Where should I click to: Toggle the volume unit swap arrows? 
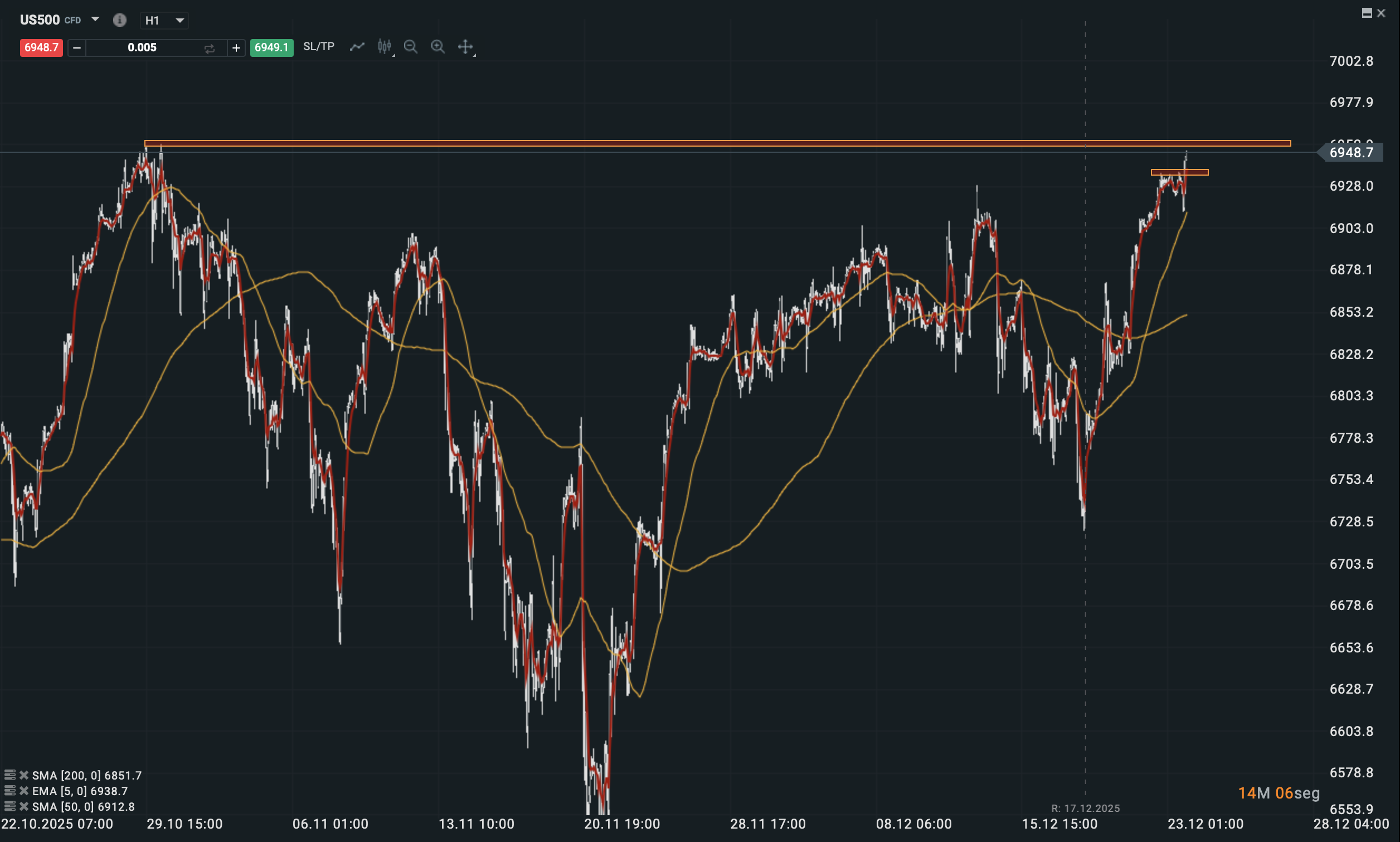(x=209, y=48)
